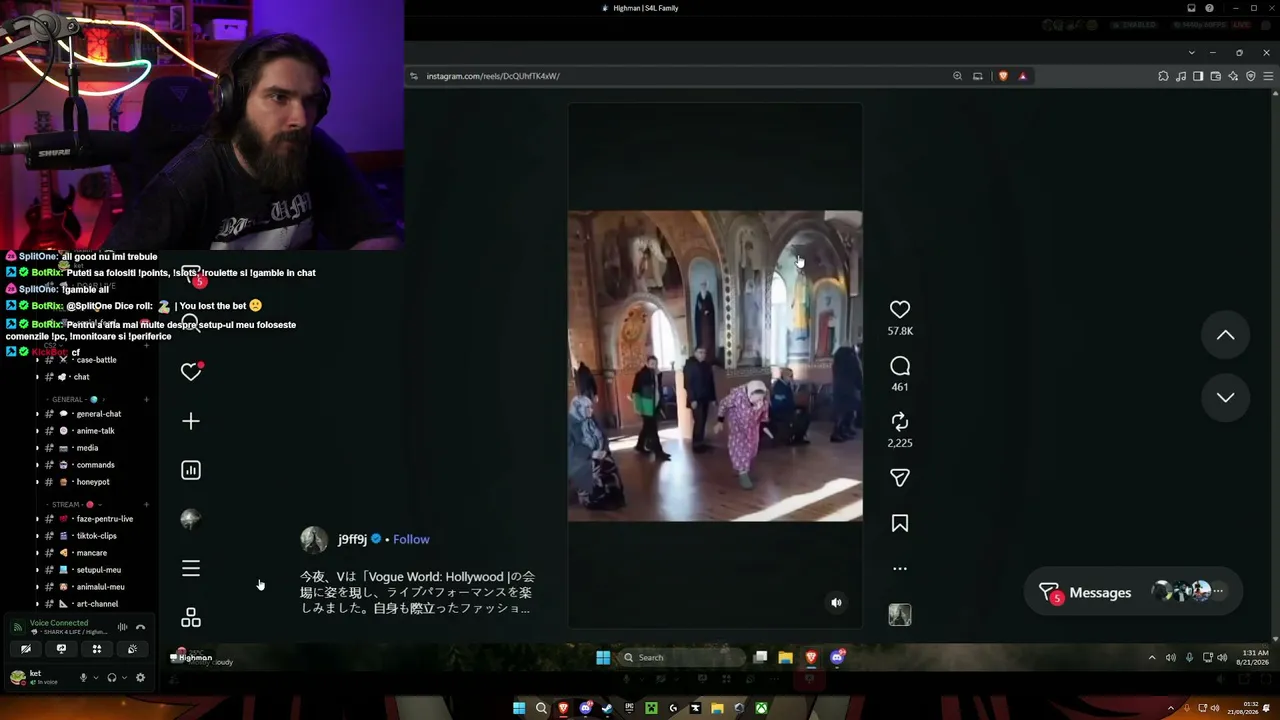Viewport: 1280px width, 720px height.
Task: Add a channel to STREAM category
Action: [x=146, y=505]
